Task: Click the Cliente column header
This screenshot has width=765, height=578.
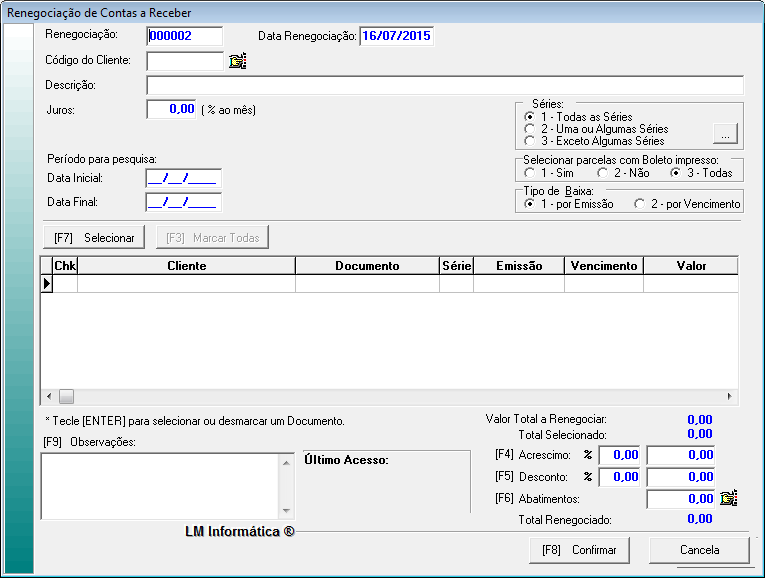Action: click(x=186, y=266)
